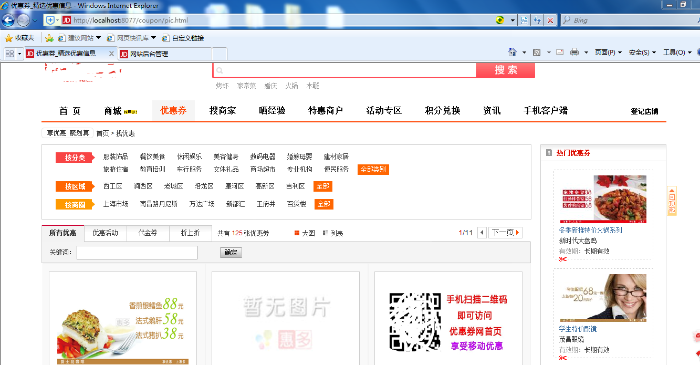The height and width of the screenshot is (365, 700).
Task: Select 全部类别 in category filter
Action: click(373, 170)
